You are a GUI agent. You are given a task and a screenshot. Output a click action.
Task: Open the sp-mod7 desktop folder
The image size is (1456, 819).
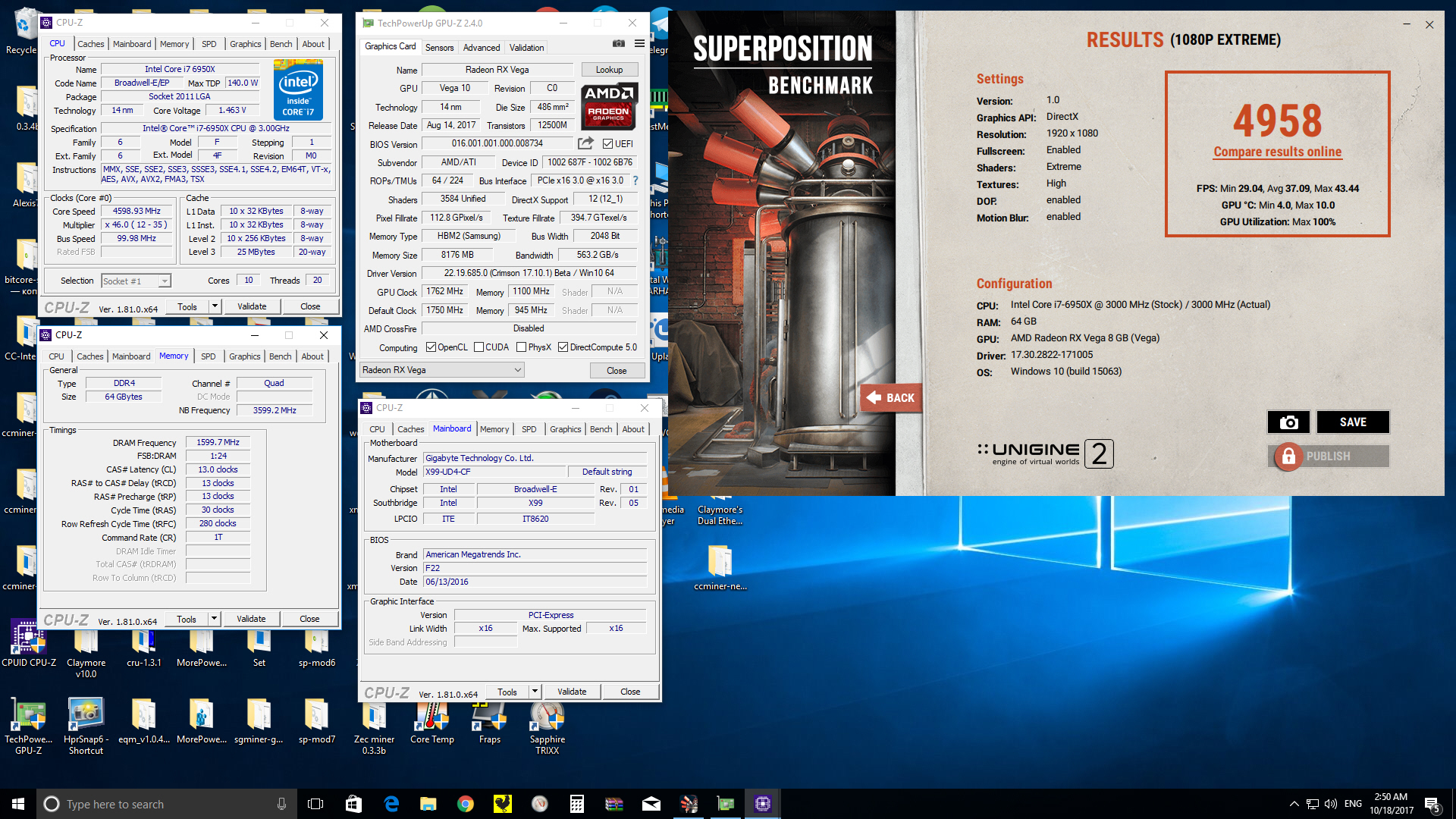tap(317, 722)
